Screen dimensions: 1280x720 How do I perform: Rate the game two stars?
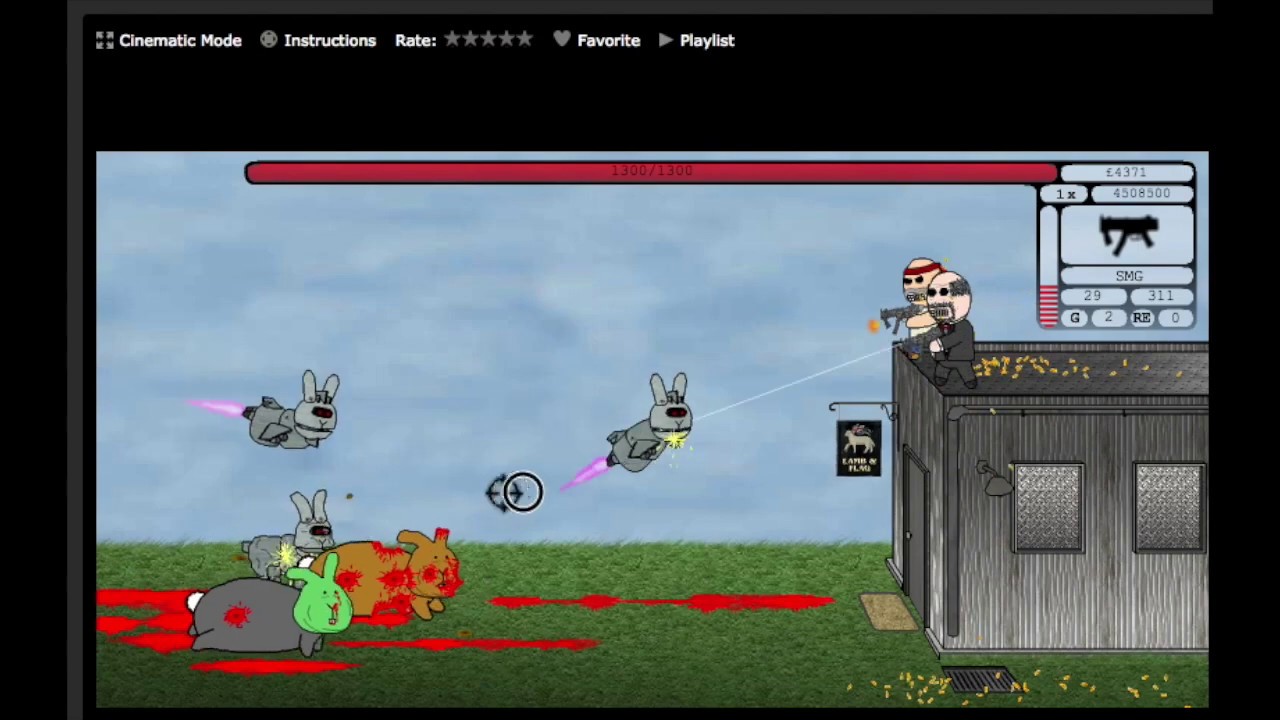(x=471, y=39)
